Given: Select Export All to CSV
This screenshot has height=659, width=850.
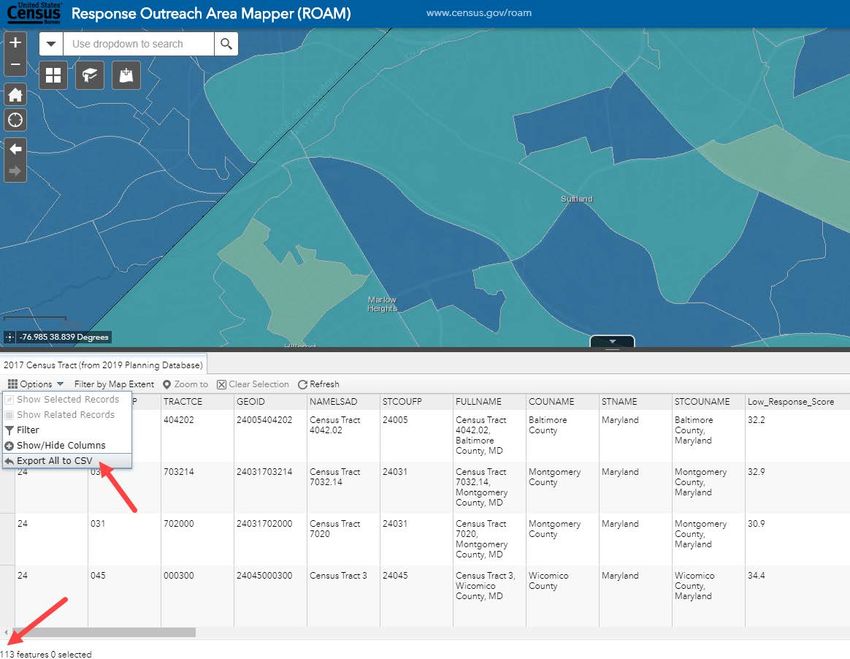Looking at the screenshot, I should (67, 461).
